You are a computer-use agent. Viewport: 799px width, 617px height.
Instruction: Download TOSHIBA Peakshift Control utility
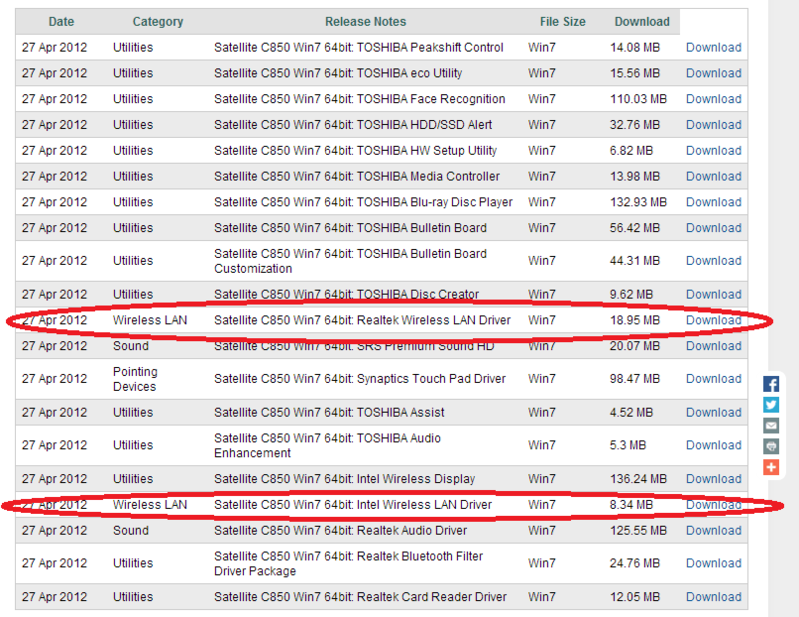713,47
